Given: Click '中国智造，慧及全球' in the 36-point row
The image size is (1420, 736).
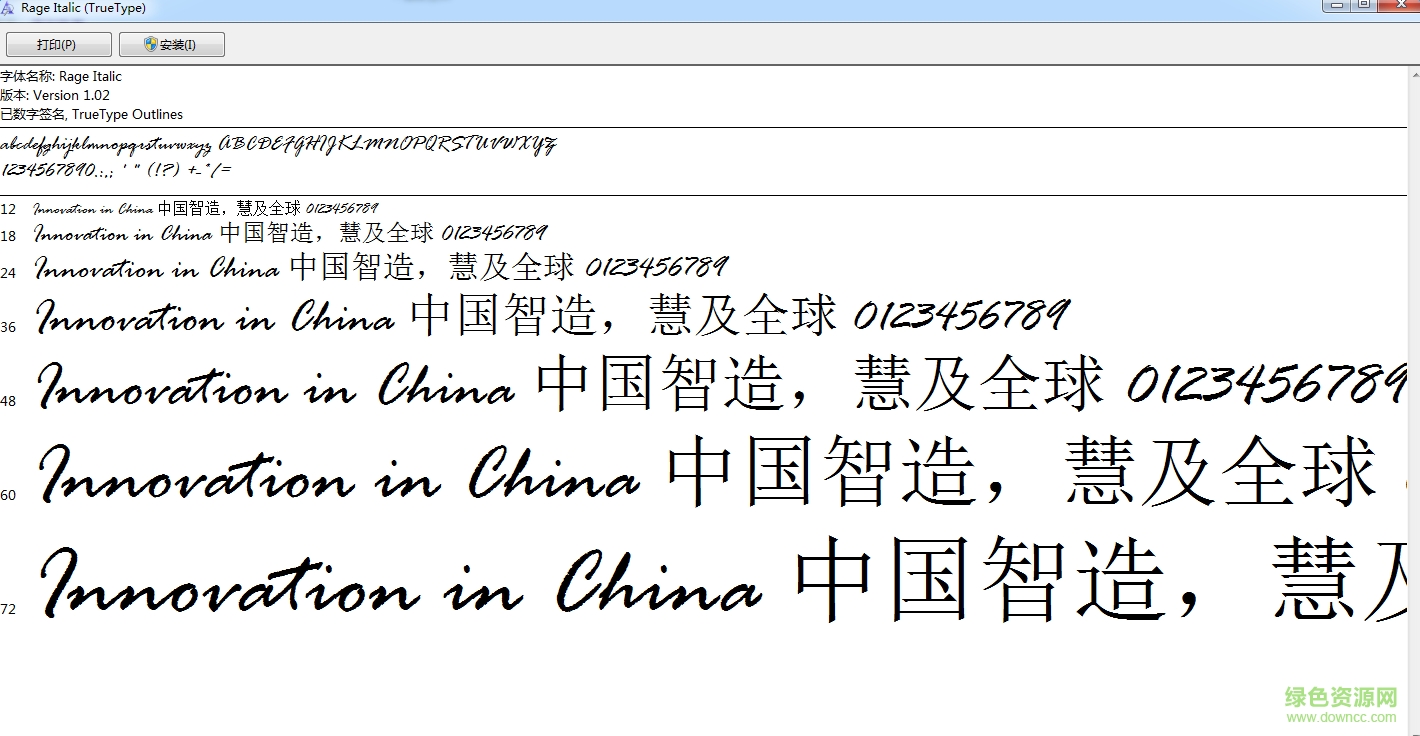Looking at the screenshot, I should coord(623,315).
